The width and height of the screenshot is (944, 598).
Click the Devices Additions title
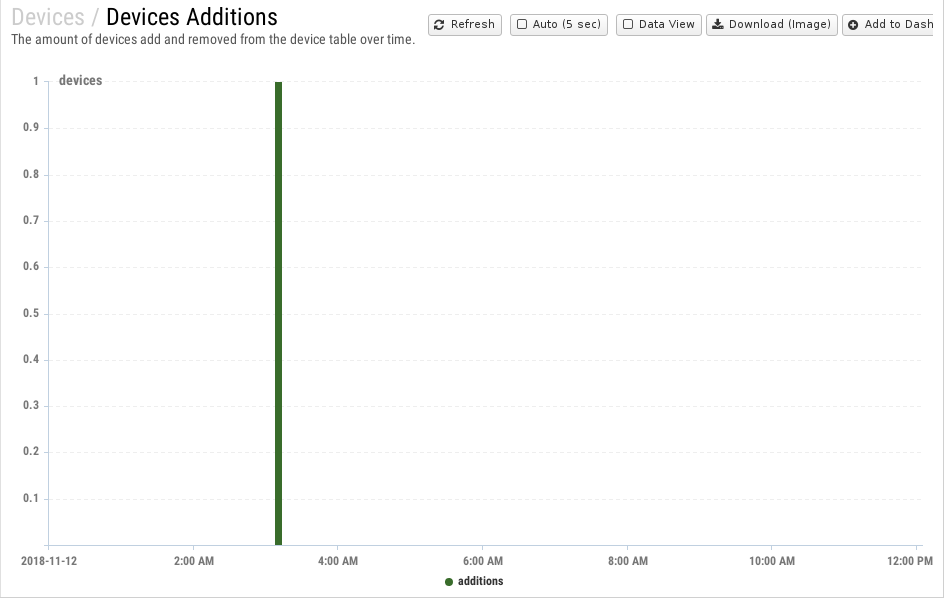click(x=192, y=17)
